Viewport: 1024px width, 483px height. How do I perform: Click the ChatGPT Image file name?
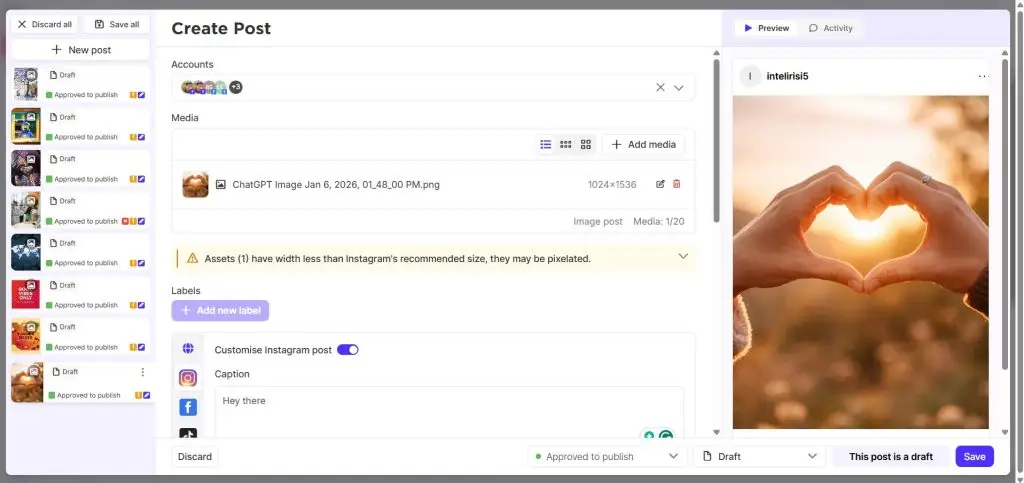336,185
